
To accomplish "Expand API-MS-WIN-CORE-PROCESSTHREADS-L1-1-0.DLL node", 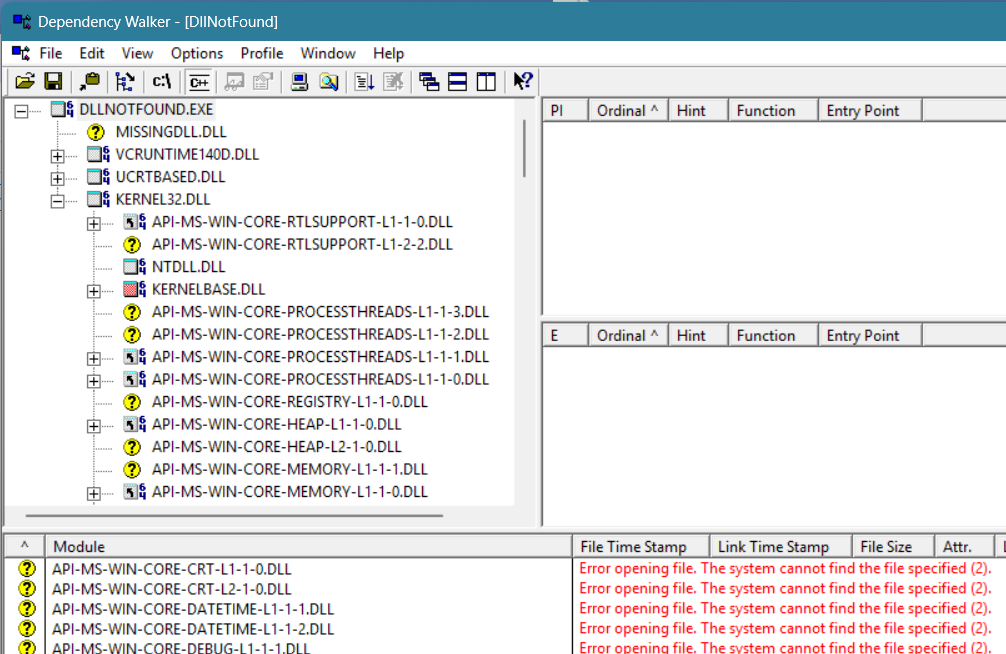I will (94, 381).
